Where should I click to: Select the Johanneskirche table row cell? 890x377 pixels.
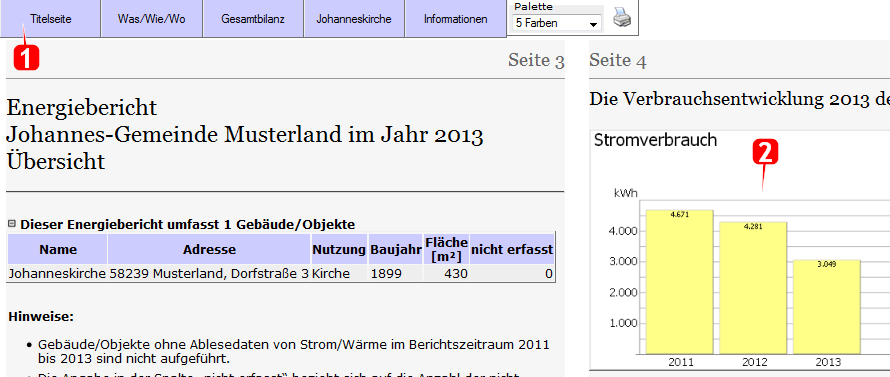(x=57, y=274)
